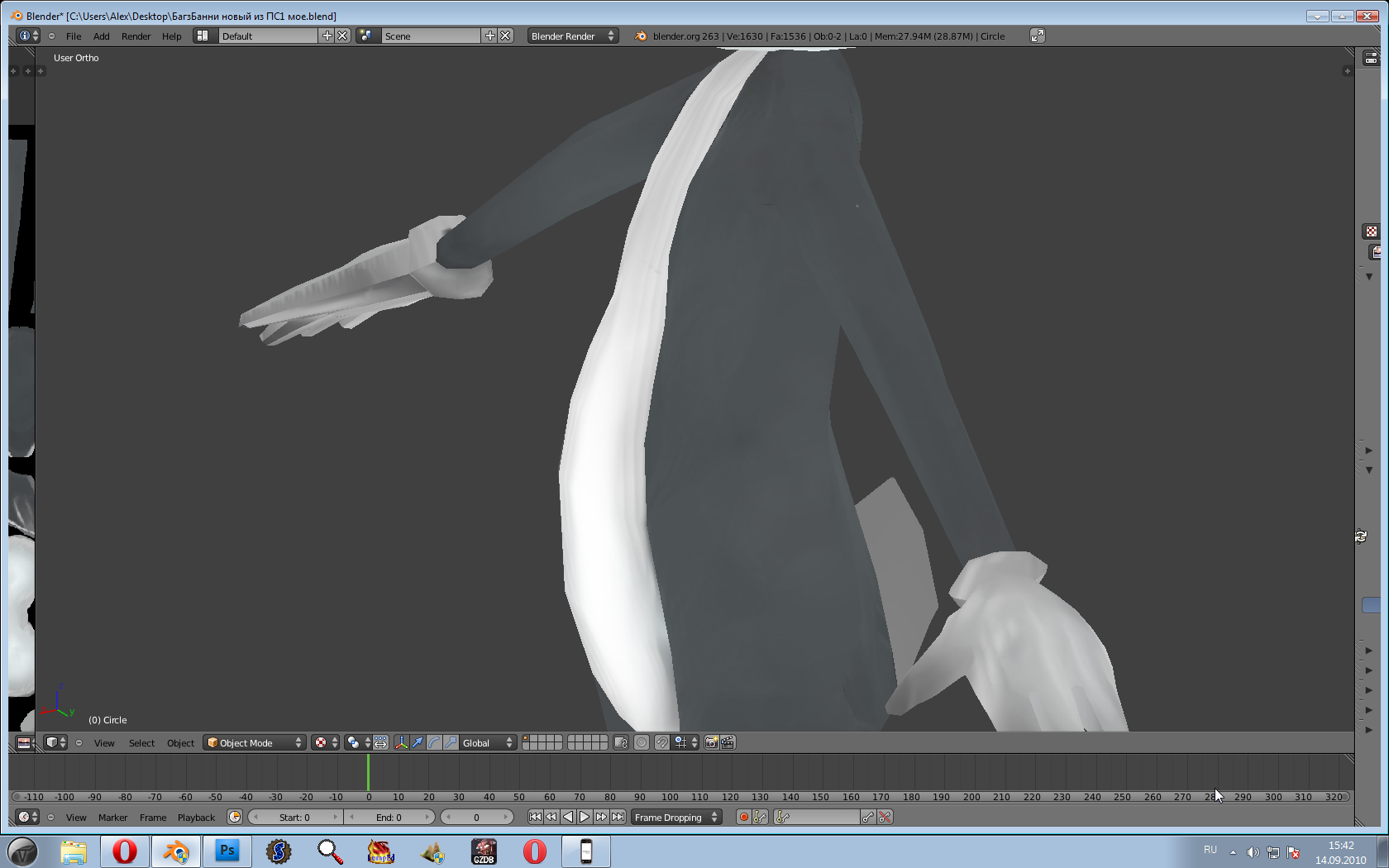1389x868 pixels.
Task: Open the Blender Render engine dropdown
Action: 573,36
